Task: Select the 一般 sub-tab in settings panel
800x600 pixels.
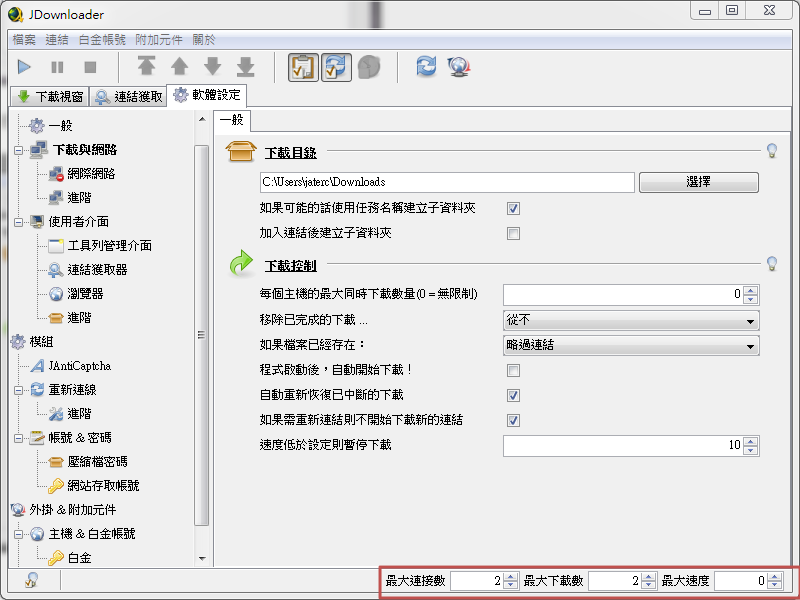Action: [x=232, y=120]
